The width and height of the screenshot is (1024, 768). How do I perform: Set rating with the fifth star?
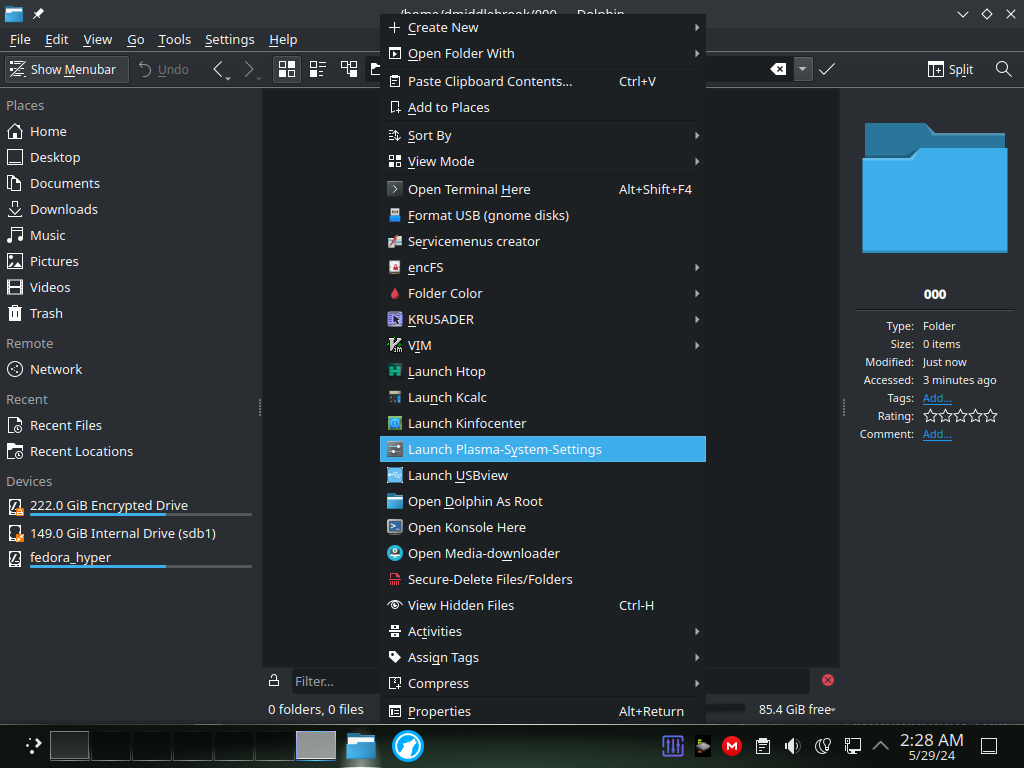[991, 416]
